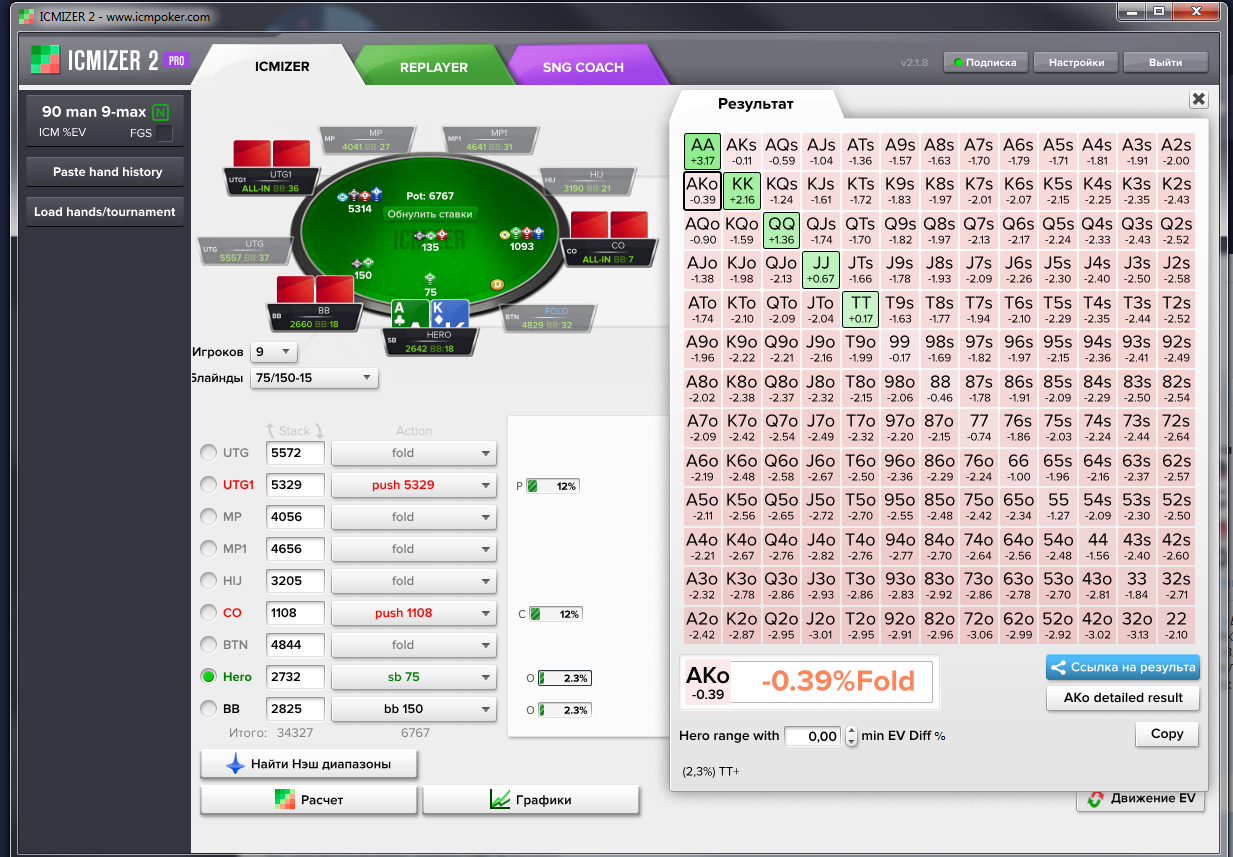1233x857 pixels.
Task: Copy the hero range with Copy button
Action: click(x=1167, y=734)
